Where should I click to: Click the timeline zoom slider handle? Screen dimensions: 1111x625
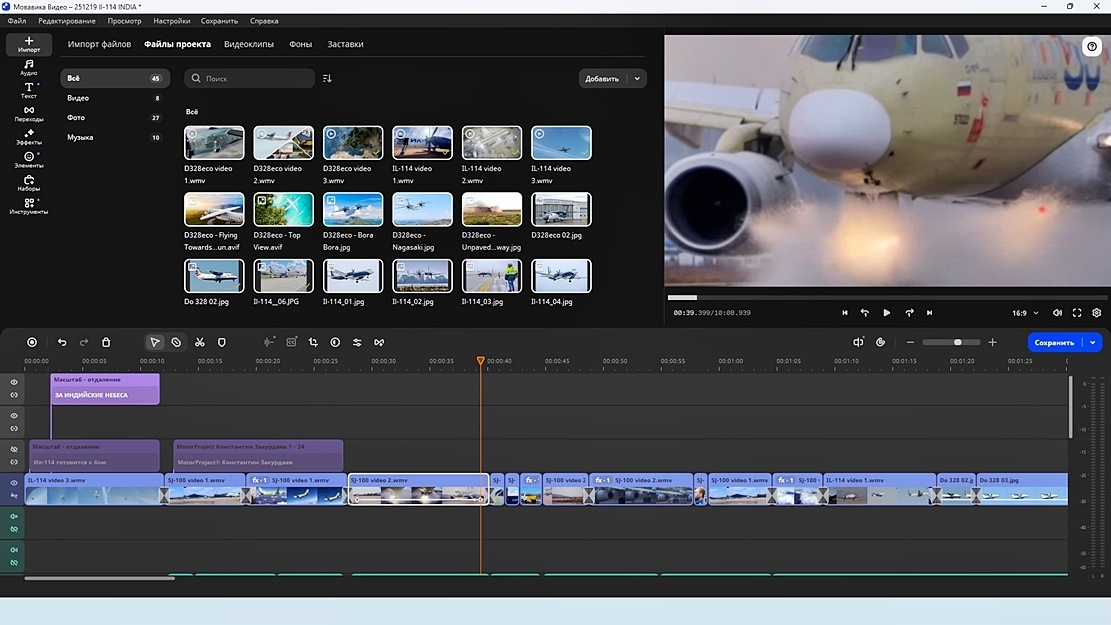click(x=957, y=342)
